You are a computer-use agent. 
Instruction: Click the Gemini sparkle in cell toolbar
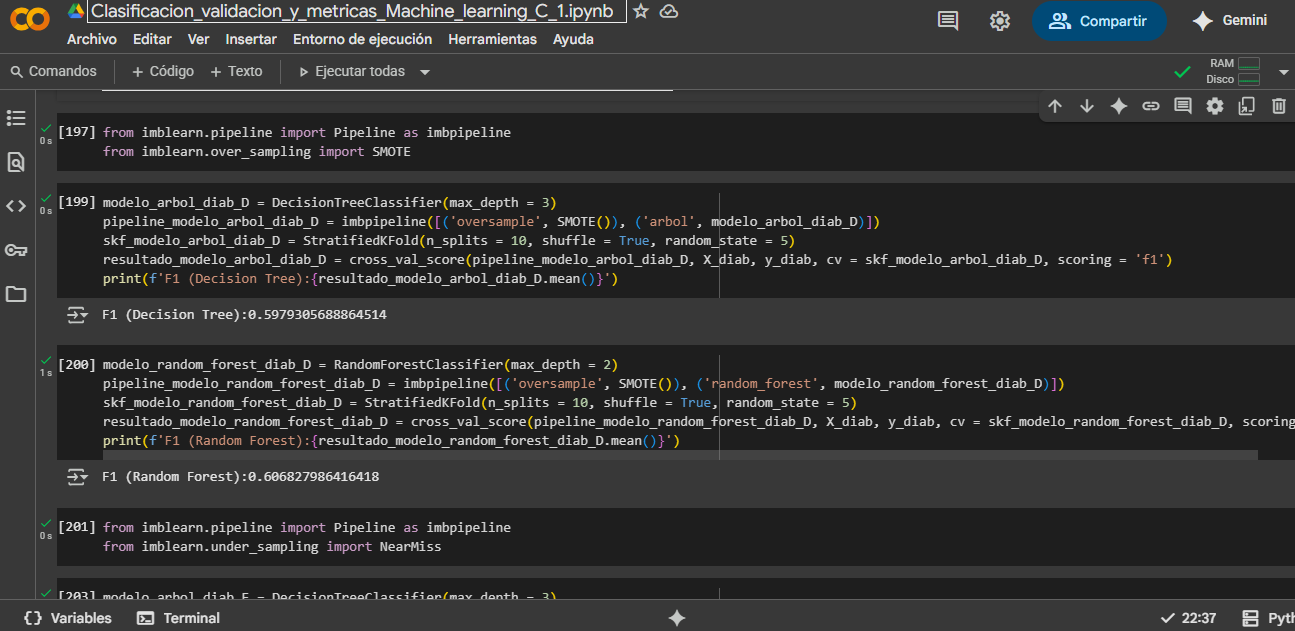coord(1119,106)
